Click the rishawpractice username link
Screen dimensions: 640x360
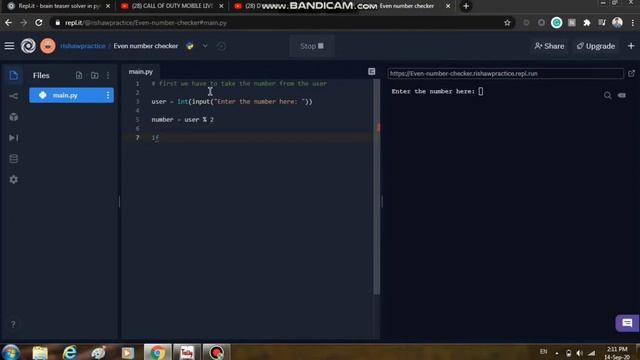(83, 46)
